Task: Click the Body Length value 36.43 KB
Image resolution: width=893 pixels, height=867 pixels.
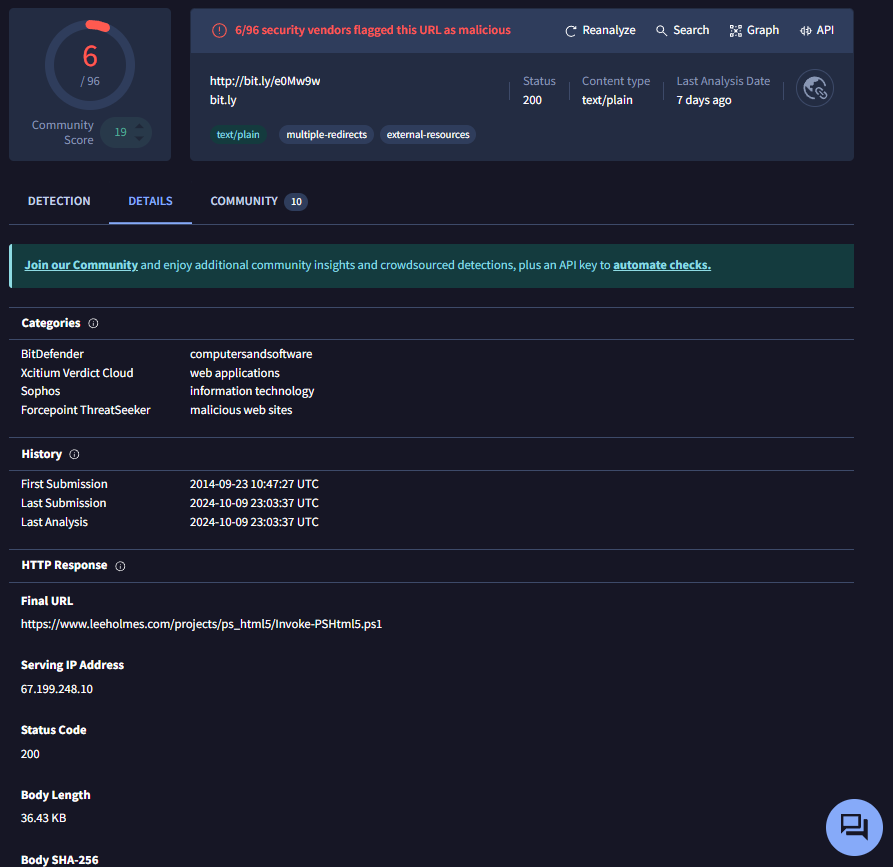Action: (43, 819)
